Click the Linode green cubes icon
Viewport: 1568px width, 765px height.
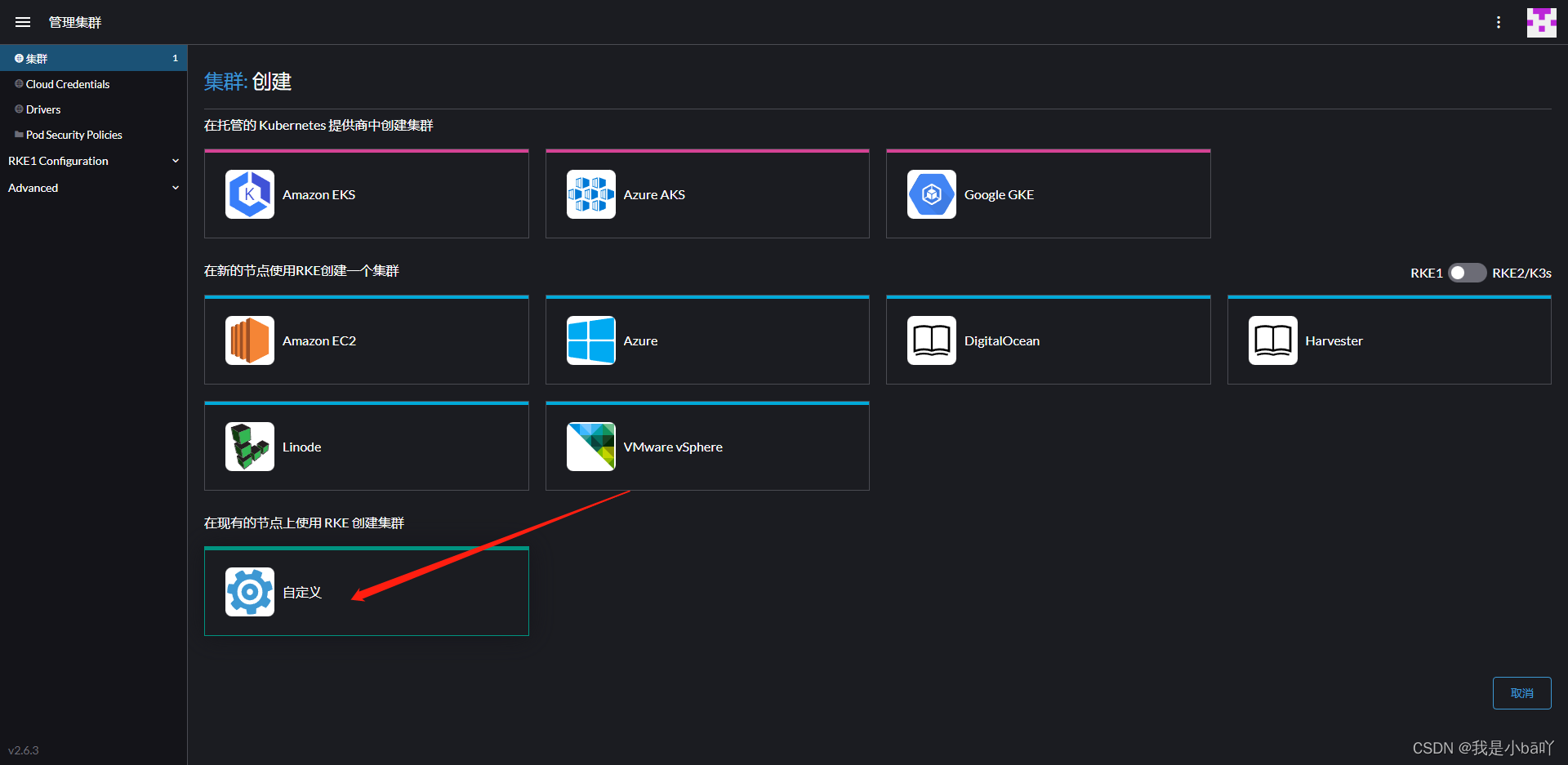pyautogui.click(x=250, y=447)
